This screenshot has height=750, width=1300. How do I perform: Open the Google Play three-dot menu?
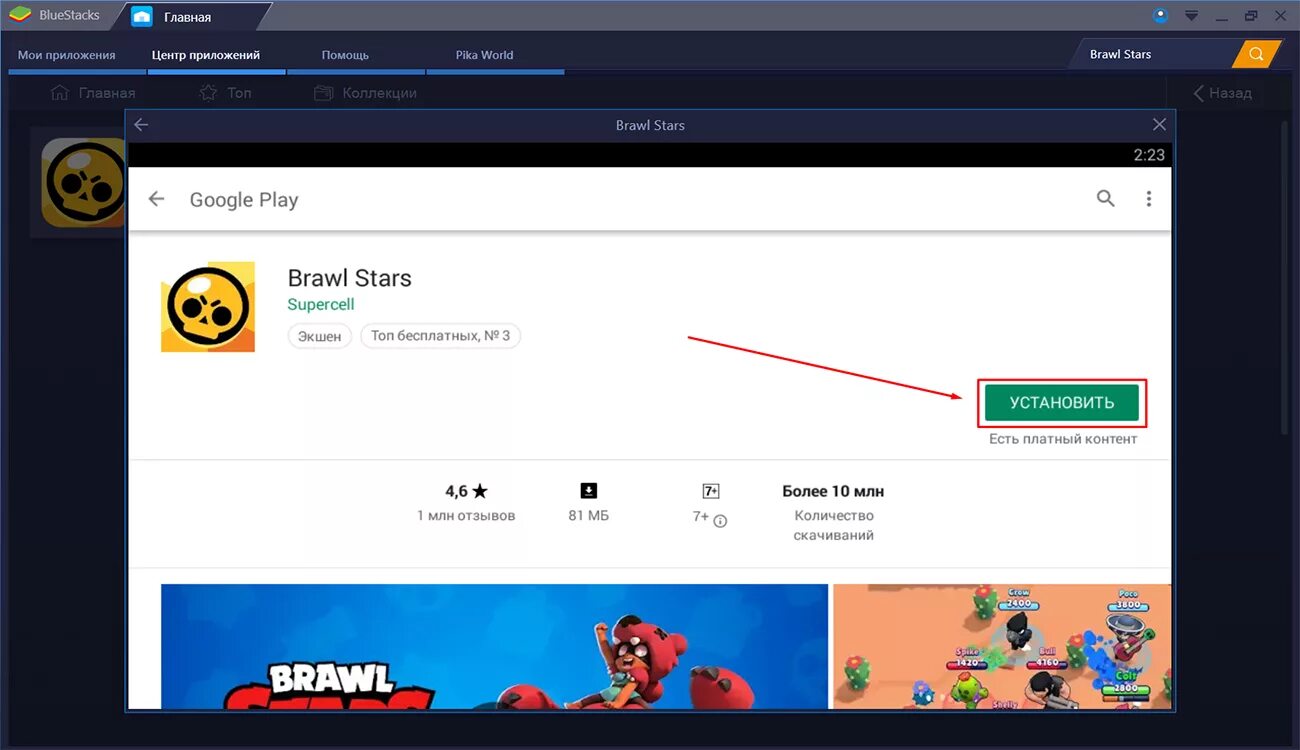click(1149, 199)
